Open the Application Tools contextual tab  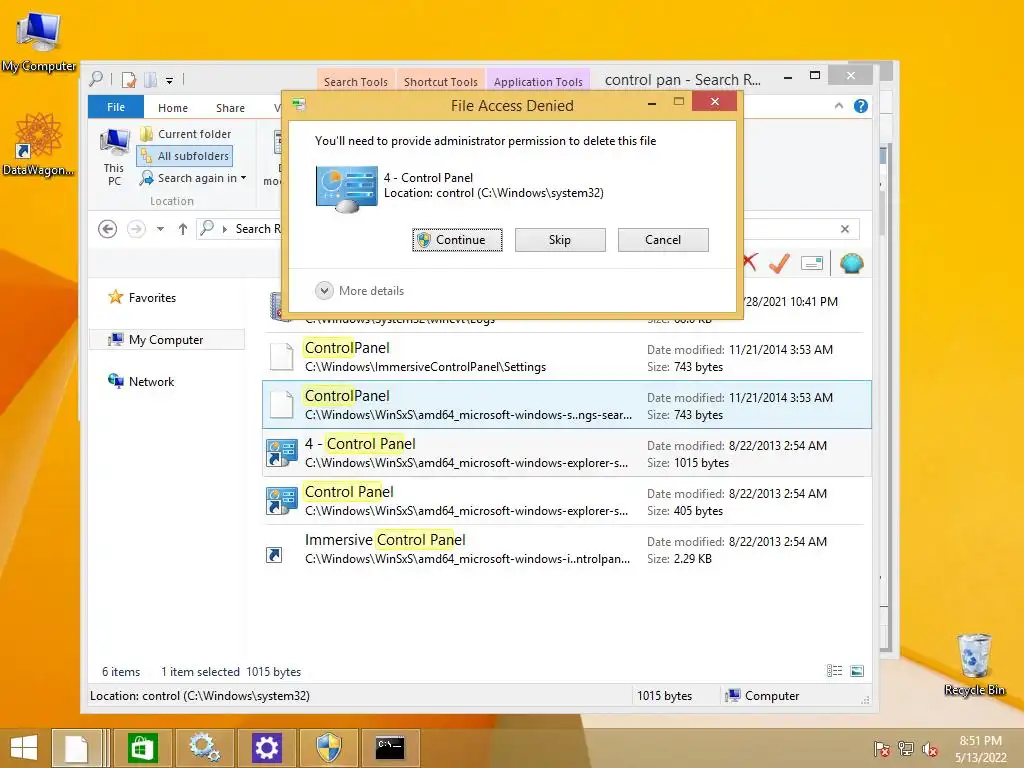pyautogui.click(x=538, y=82)
